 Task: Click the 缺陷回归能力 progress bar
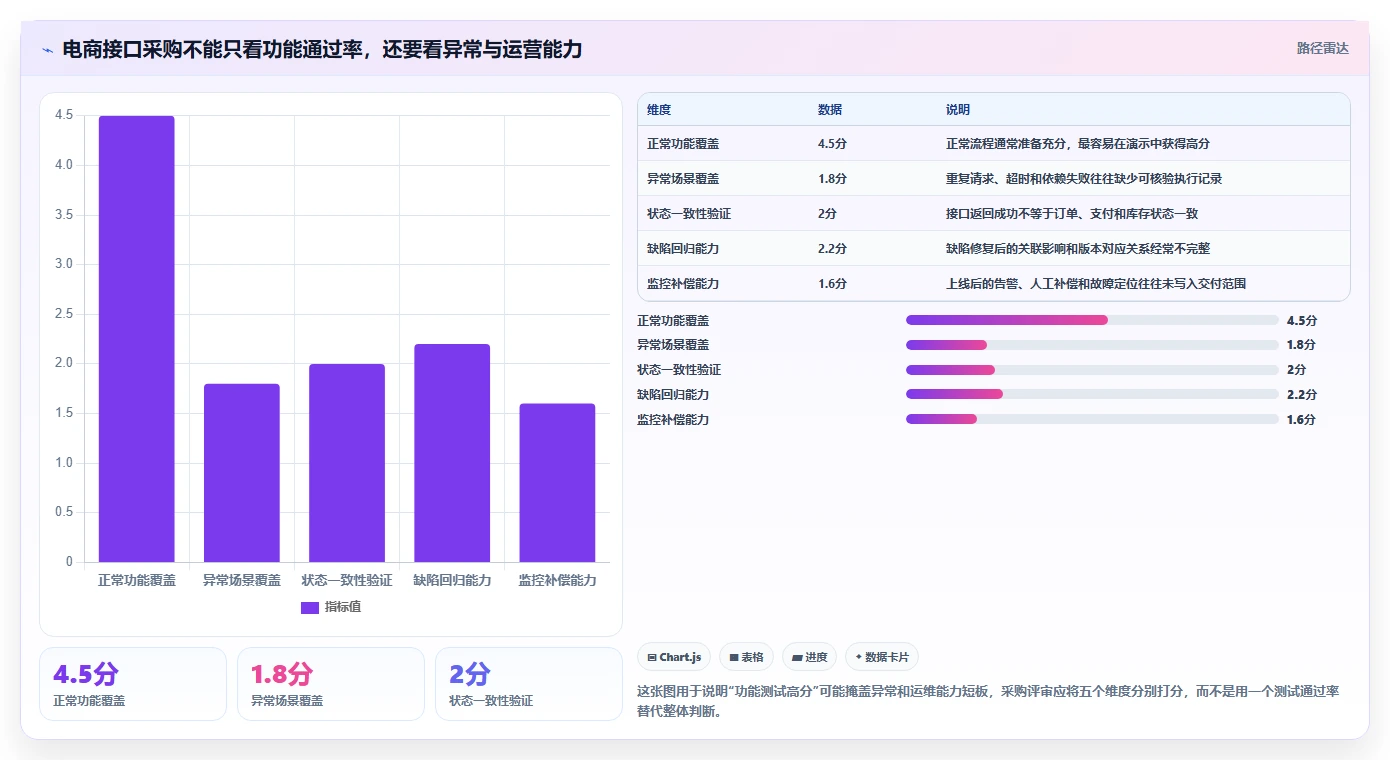click(1092, 394)
